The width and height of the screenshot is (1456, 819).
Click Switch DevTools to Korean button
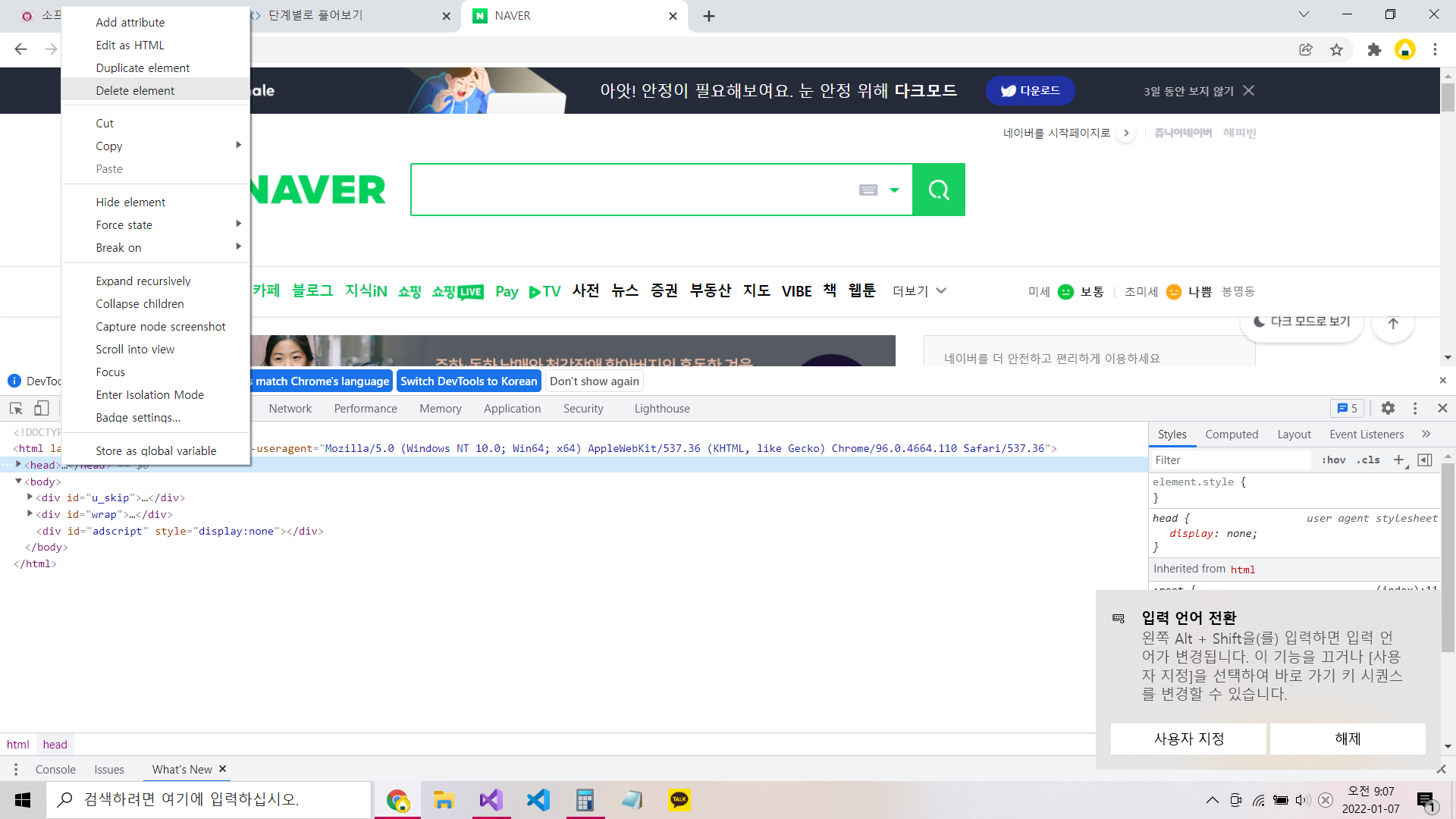469,381
